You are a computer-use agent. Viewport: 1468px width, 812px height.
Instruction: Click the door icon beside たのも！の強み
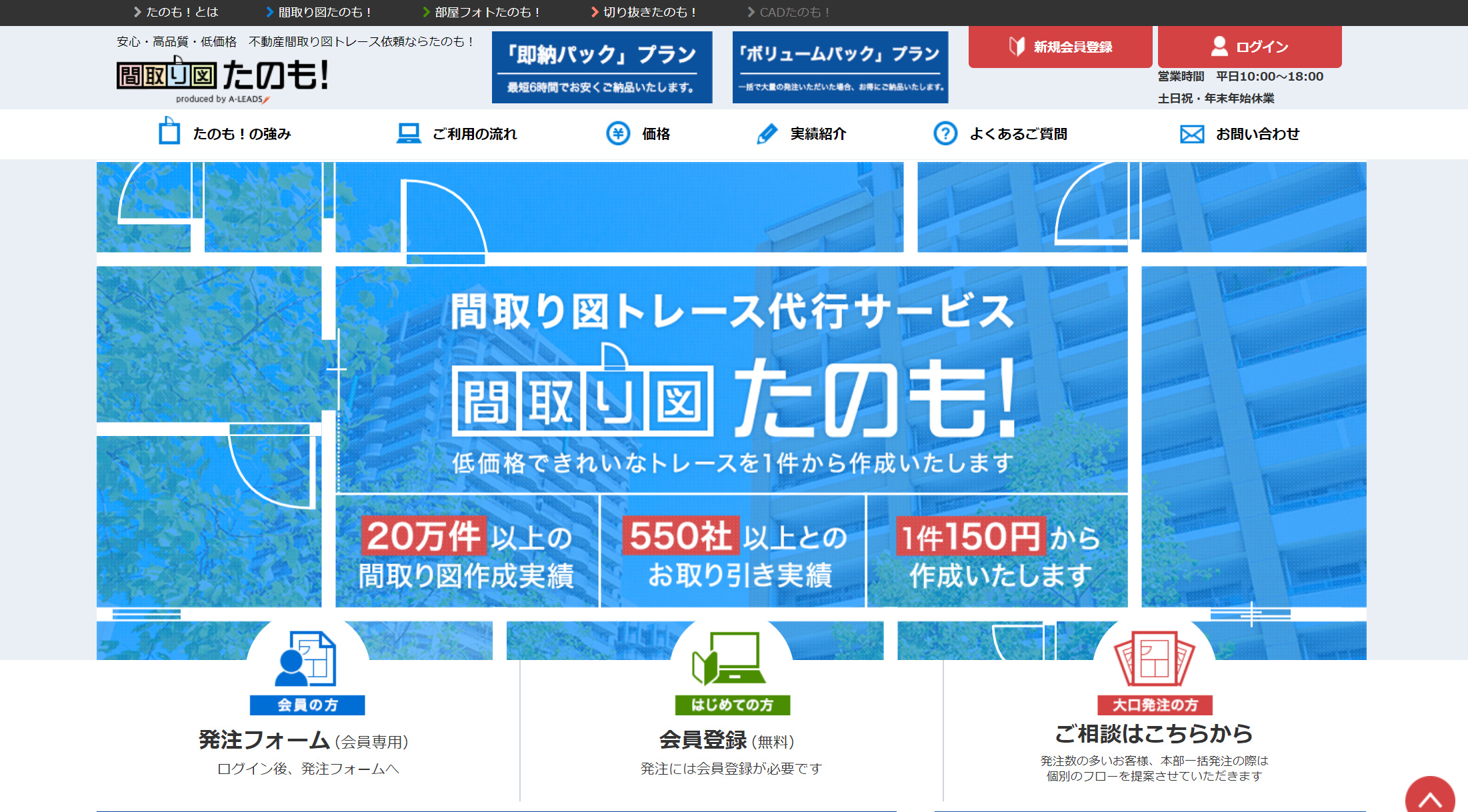coord(169,132)
